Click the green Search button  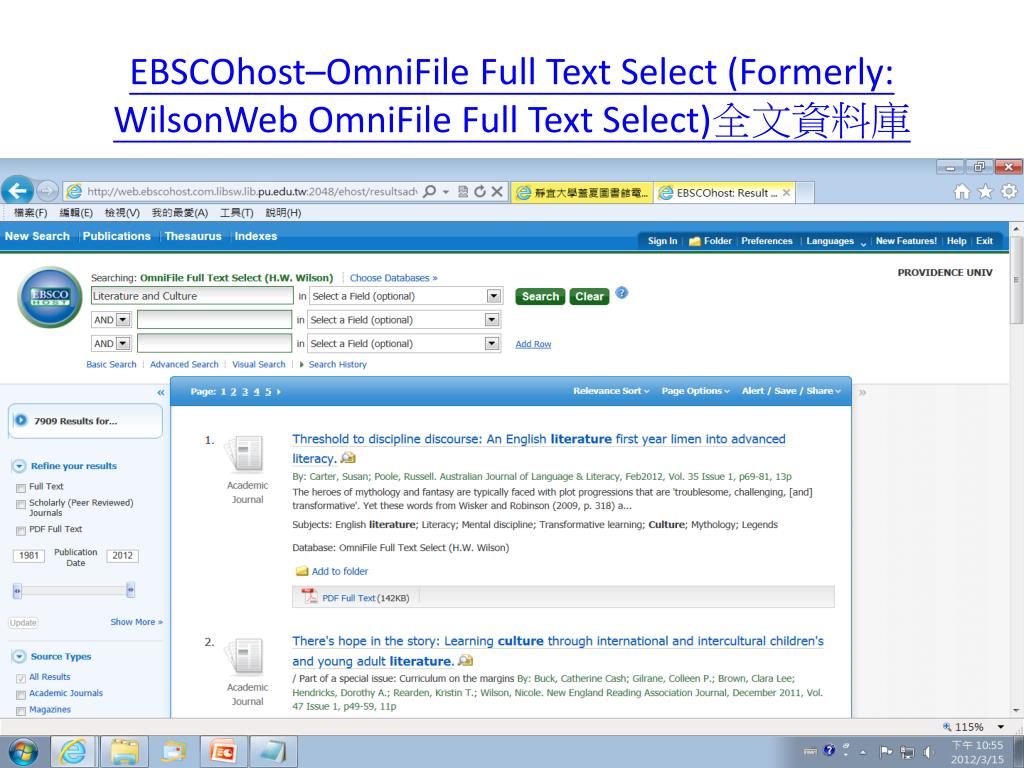coord(540,296)
